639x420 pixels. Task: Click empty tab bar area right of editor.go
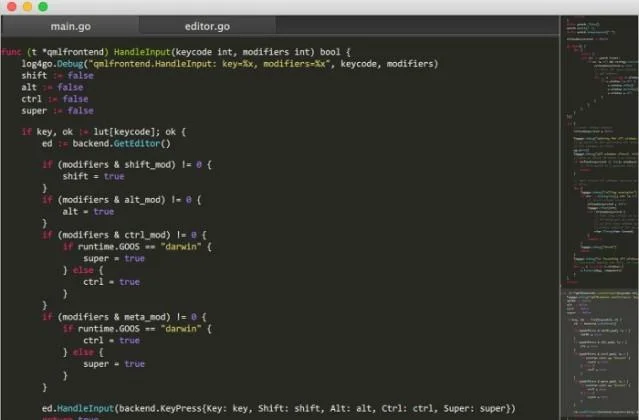point(417,26)
